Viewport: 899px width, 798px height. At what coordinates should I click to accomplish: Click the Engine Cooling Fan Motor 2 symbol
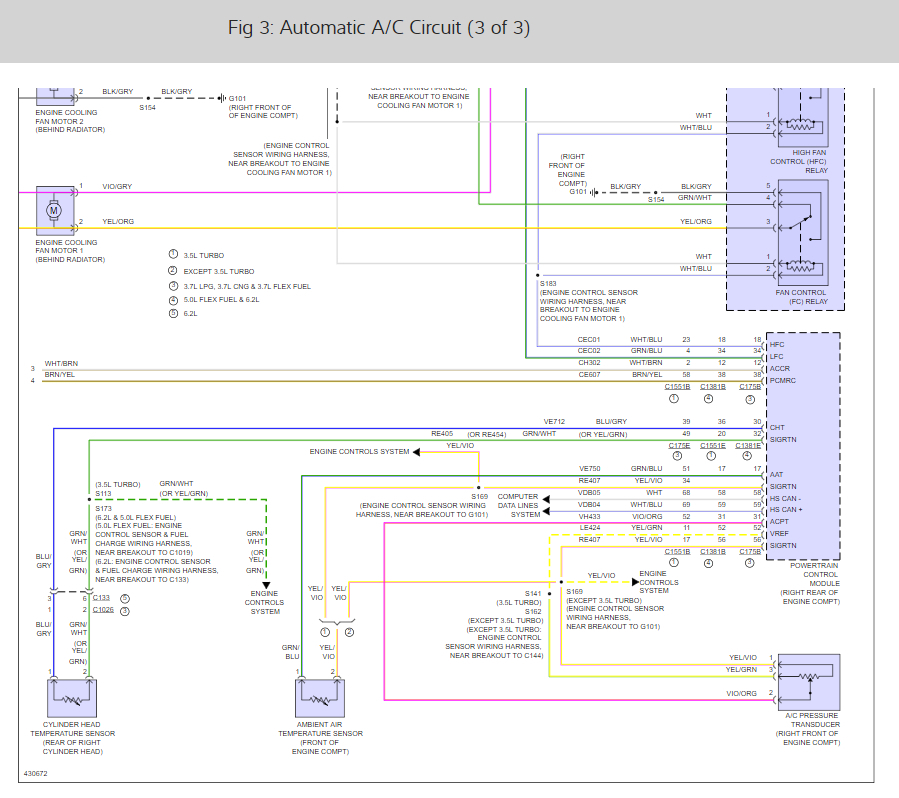(x=56, y=96)
